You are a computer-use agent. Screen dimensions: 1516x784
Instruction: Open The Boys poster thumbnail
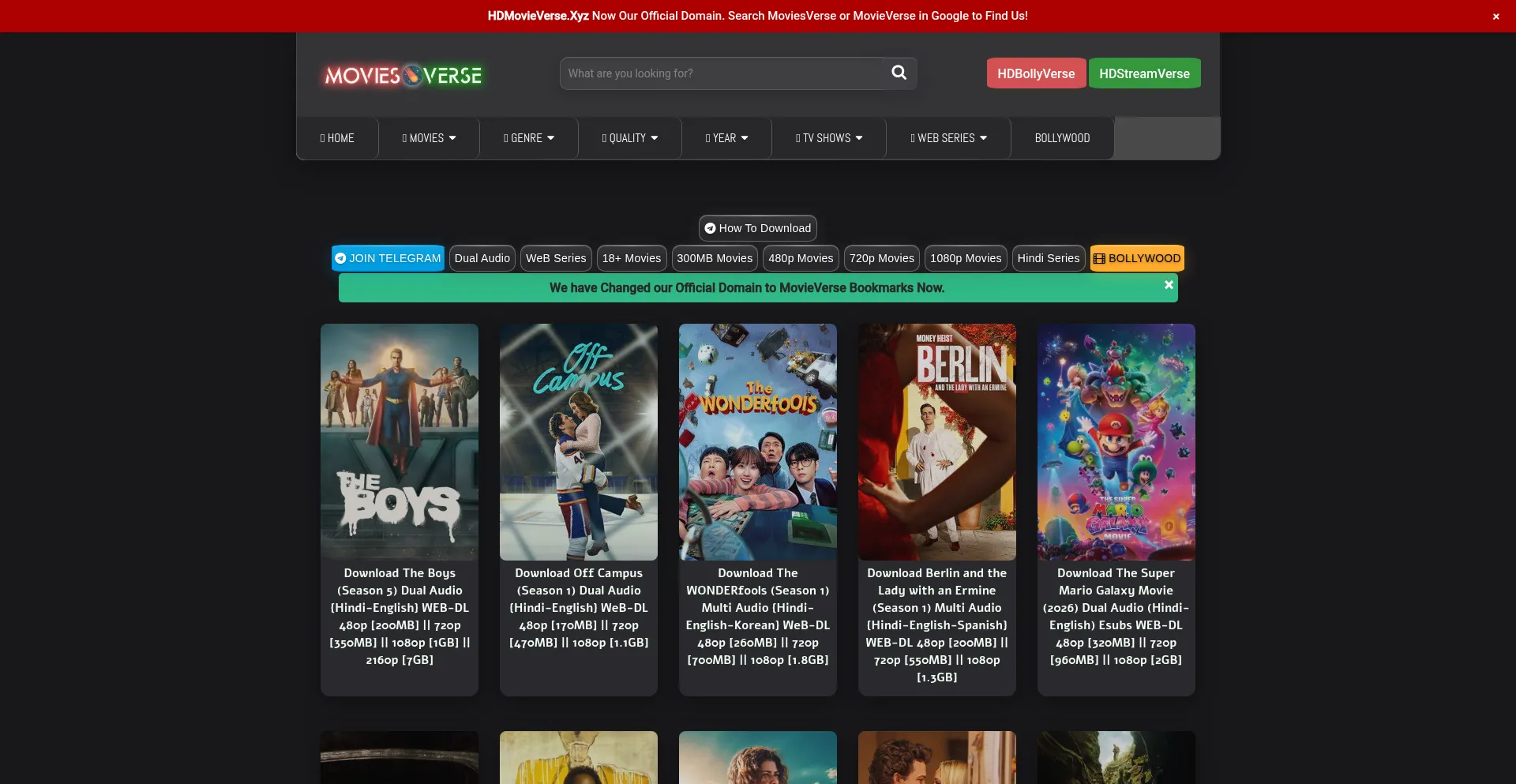coord(400,442)
